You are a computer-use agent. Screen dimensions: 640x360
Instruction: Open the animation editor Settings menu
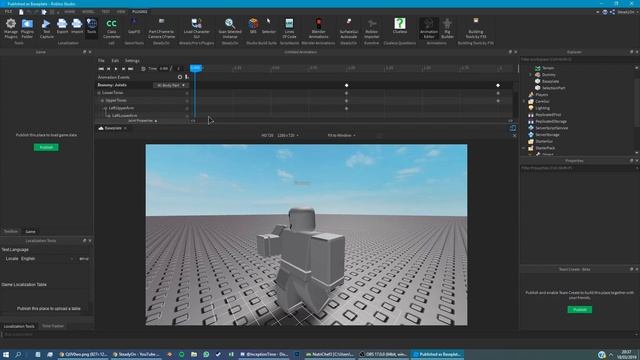[132, 60]
